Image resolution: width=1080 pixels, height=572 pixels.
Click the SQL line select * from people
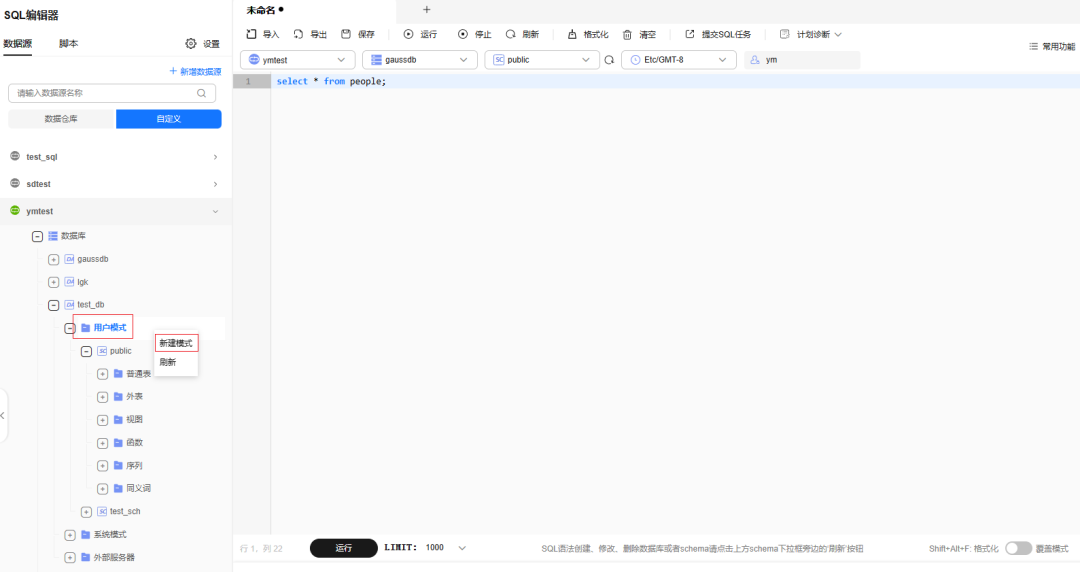(x=331, y=81)
